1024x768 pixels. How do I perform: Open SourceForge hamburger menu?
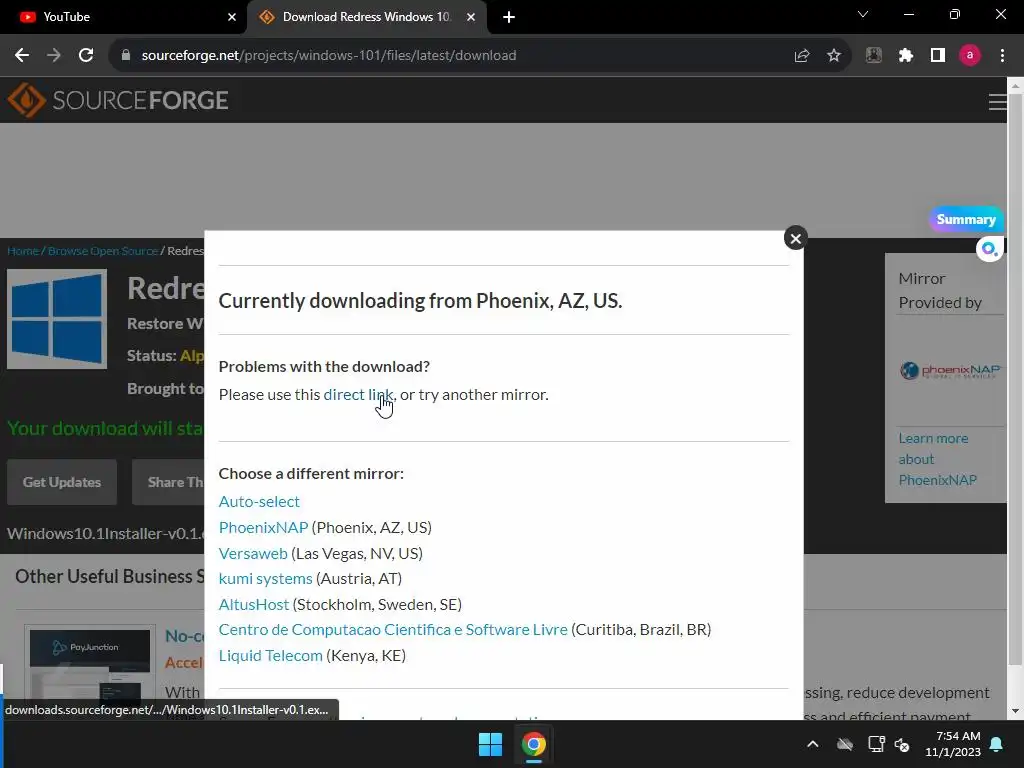point(997,102)
